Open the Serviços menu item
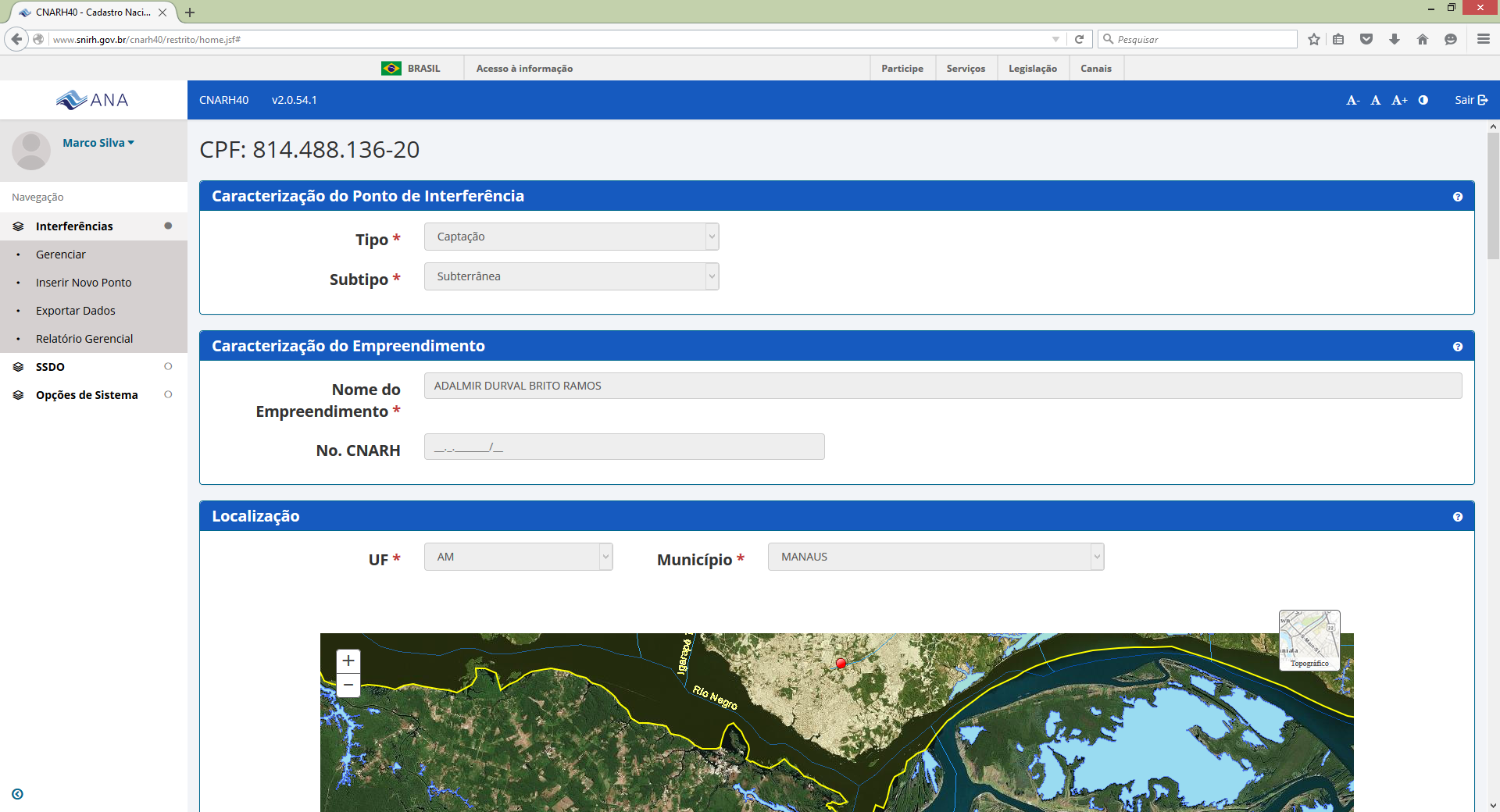Viewport: 1500px width, 812px height. pyautogui.click(x=966, y=69)
